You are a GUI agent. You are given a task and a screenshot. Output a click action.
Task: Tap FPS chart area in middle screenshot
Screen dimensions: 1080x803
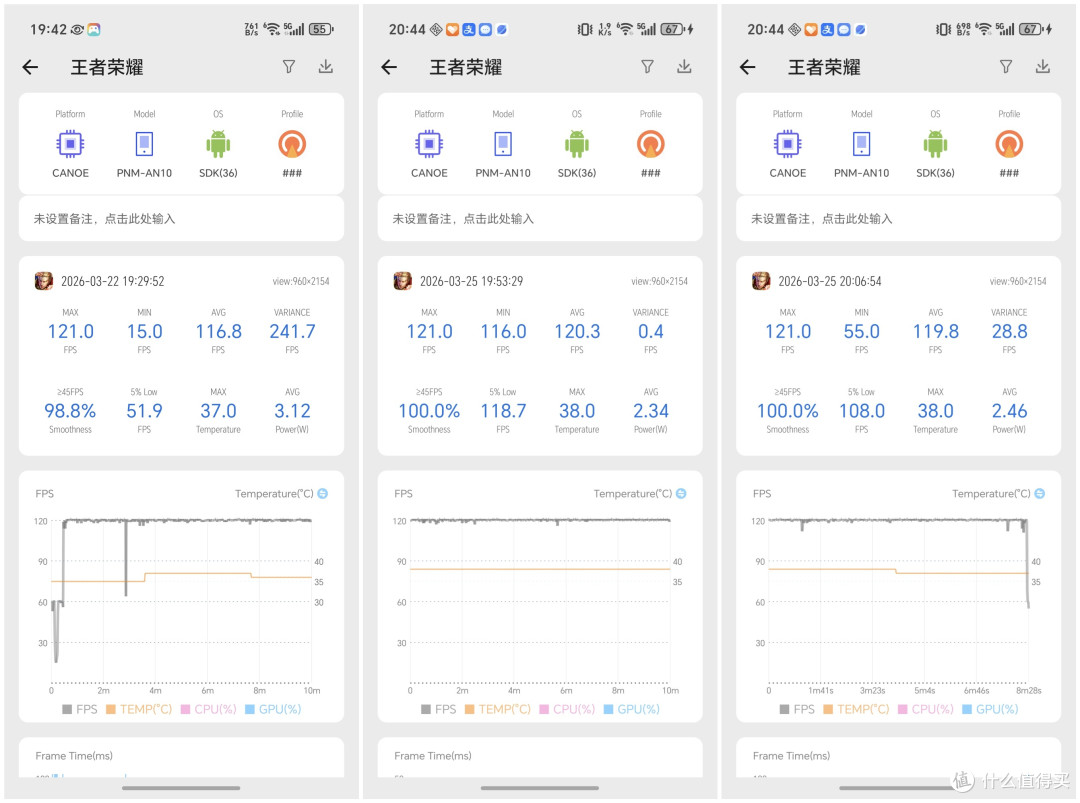(540, 602)
